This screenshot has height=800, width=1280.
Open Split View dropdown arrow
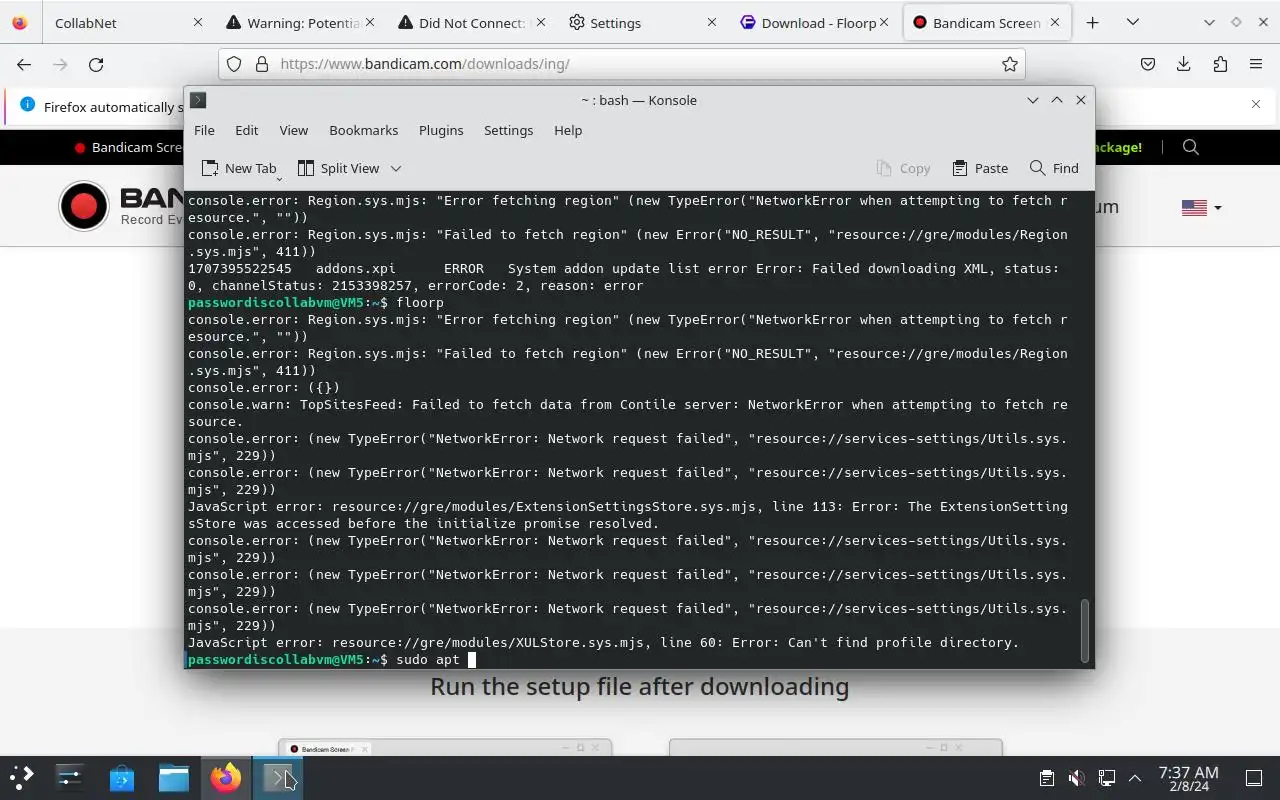396,168
